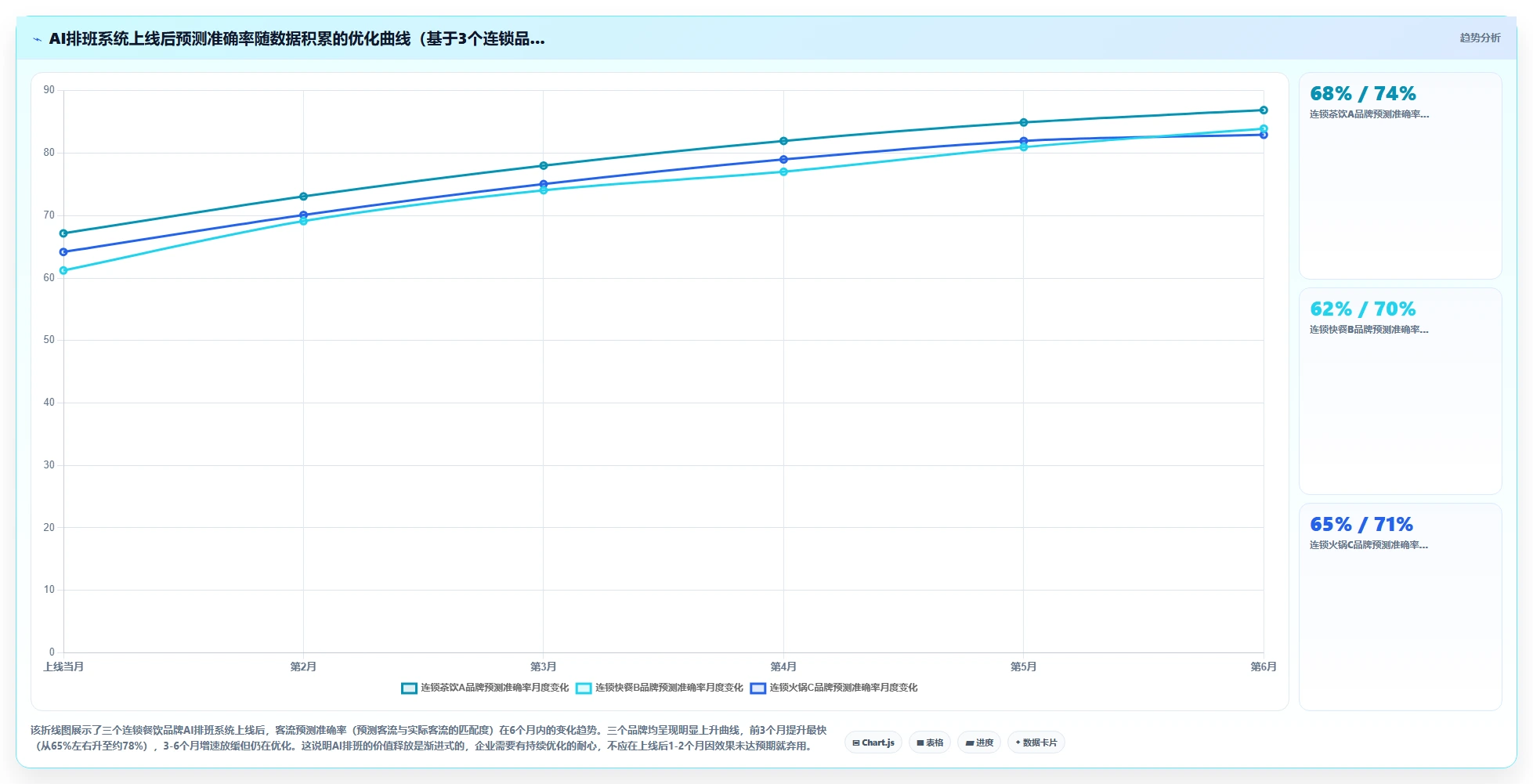Click 快餐B data point at 第3月
The image size is (1533, 784).
click(544, 190)
